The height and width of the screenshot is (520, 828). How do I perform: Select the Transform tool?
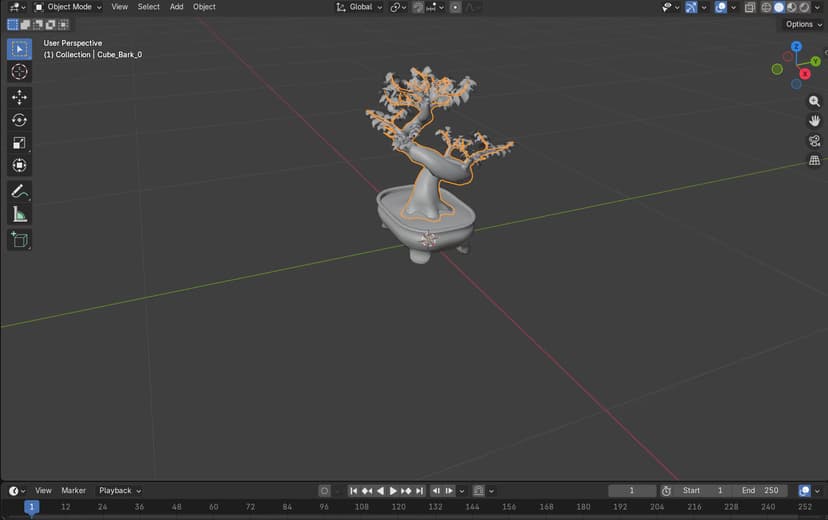tap(19, 165)
